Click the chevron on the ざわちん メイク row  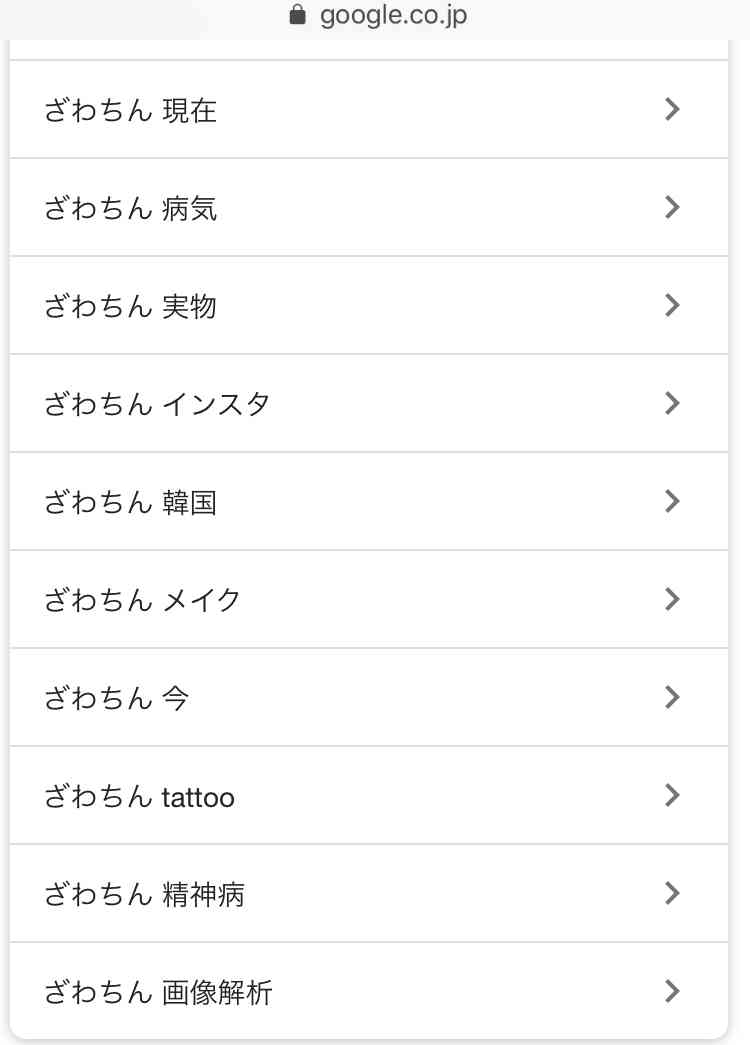click(672, 599)
